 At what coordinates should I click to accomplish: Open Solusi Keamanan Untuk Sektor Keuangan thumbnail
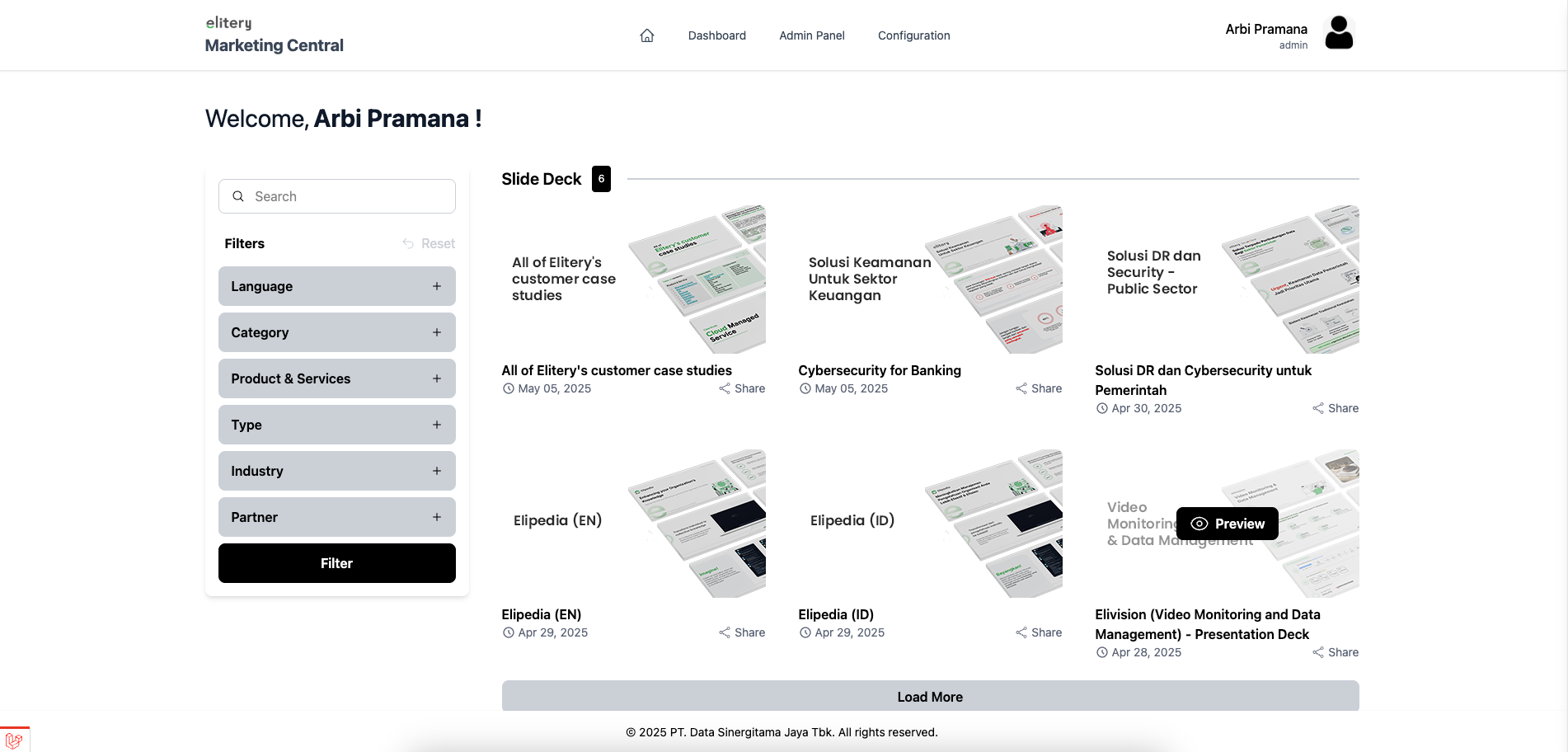[x=931, y=280]
